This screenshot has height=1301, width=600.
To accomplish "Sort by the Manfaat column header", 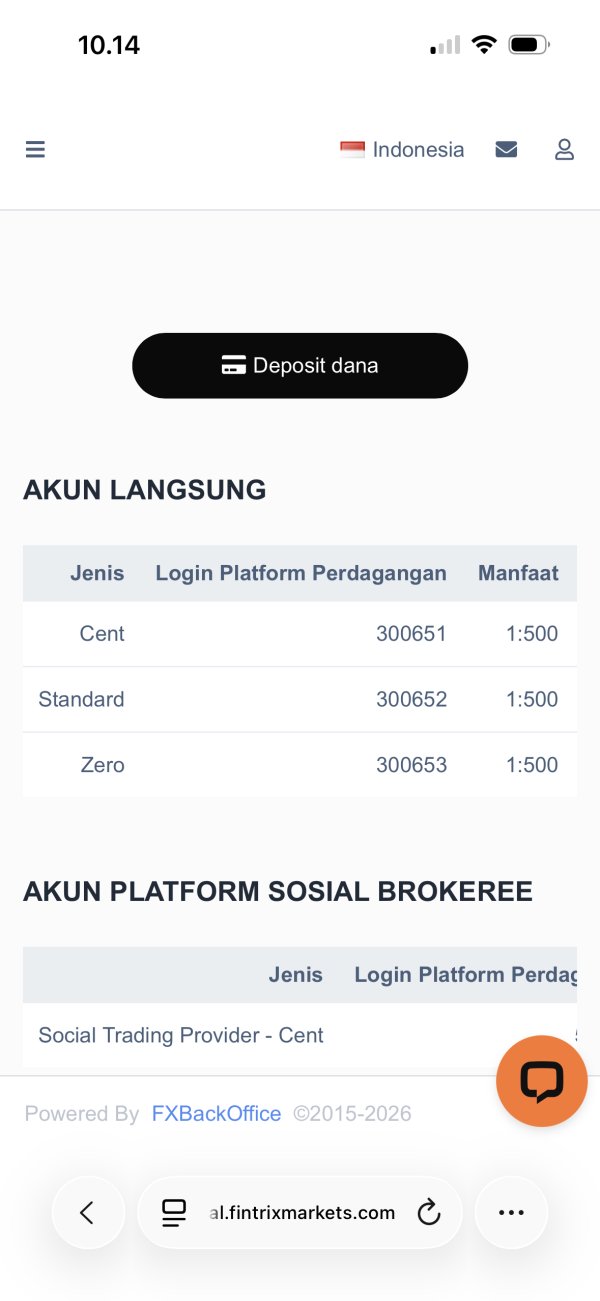I will coord(518,573).
